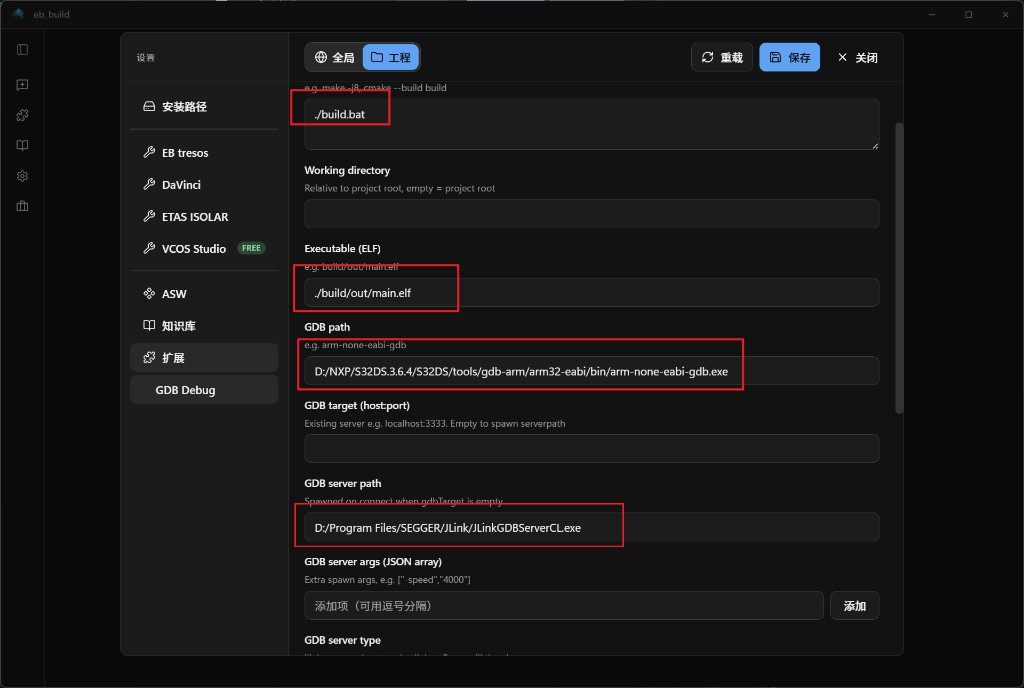Save settings with the 保存 button
This screenshot has height=688, width=1024.
[790, 57]
